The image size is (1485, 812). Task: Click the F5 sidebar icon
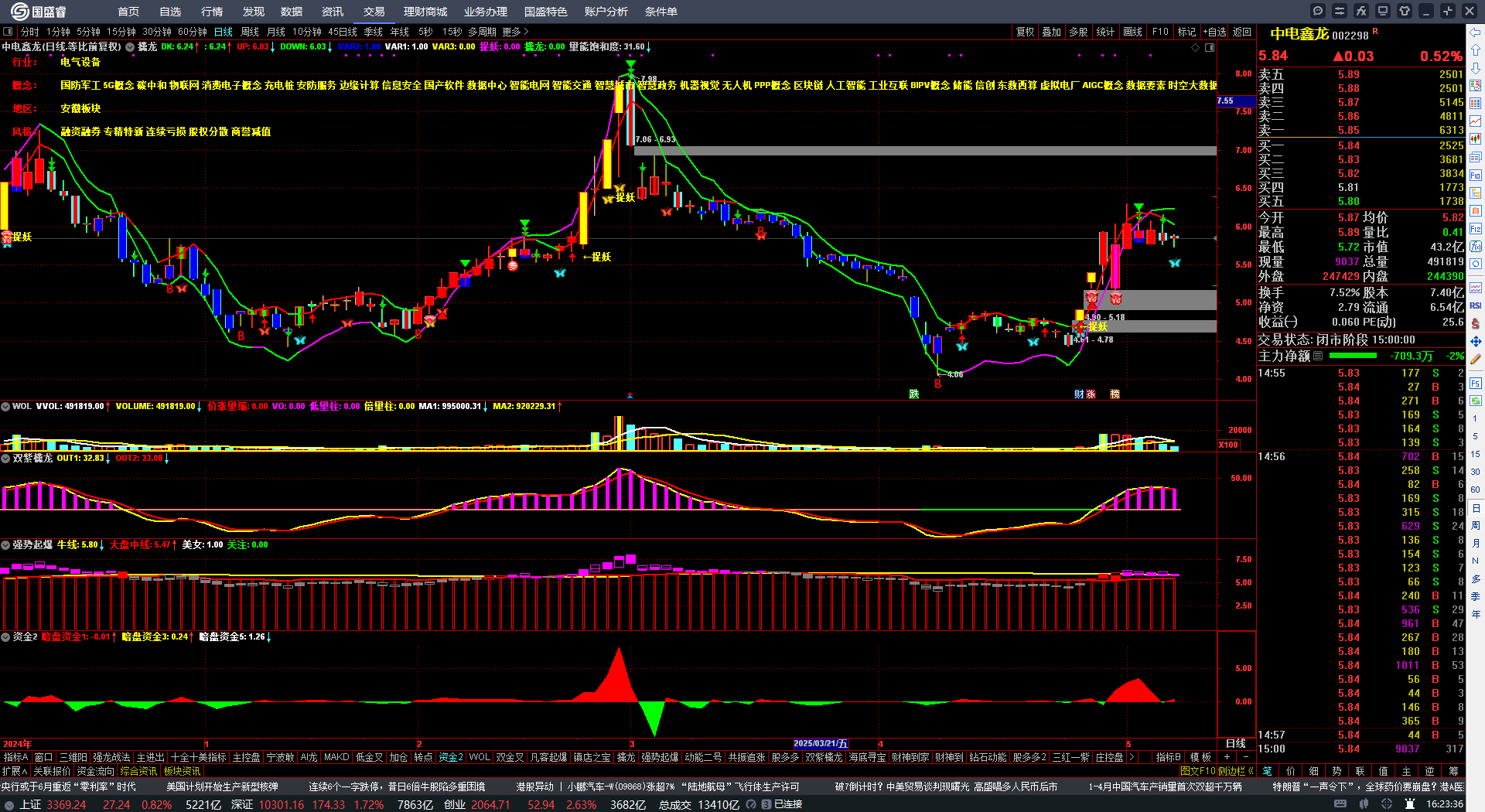click(1476, 383)
